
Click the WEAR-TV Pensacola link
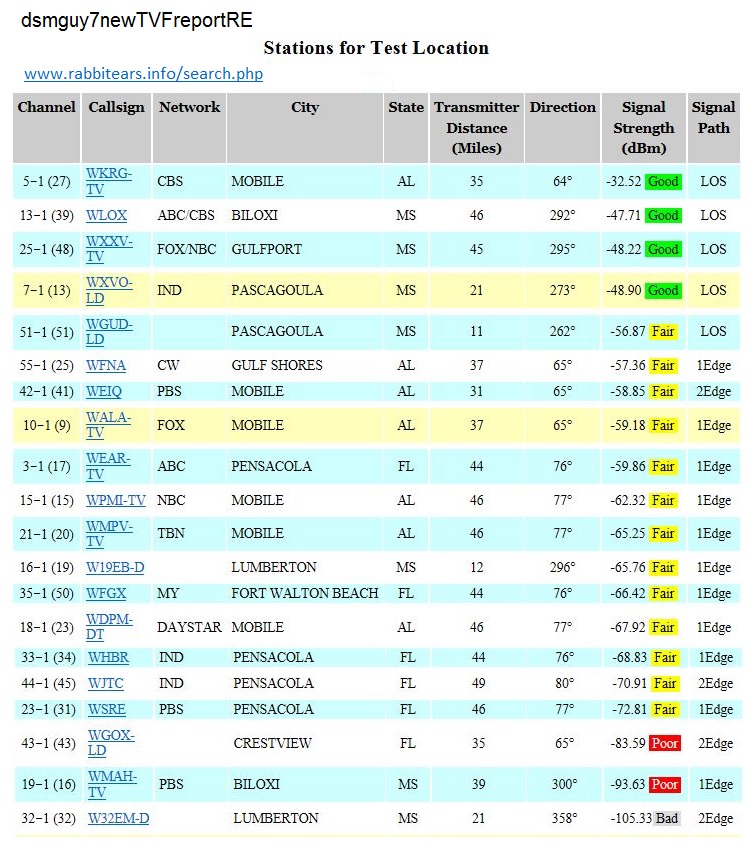(108, 466)
